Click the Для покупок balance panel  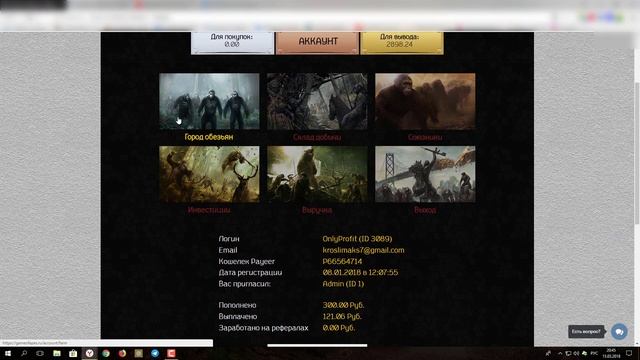point(232,42)
